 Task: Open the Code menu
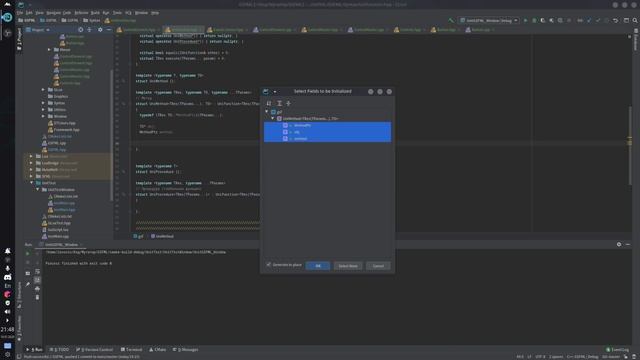(67, 13)
